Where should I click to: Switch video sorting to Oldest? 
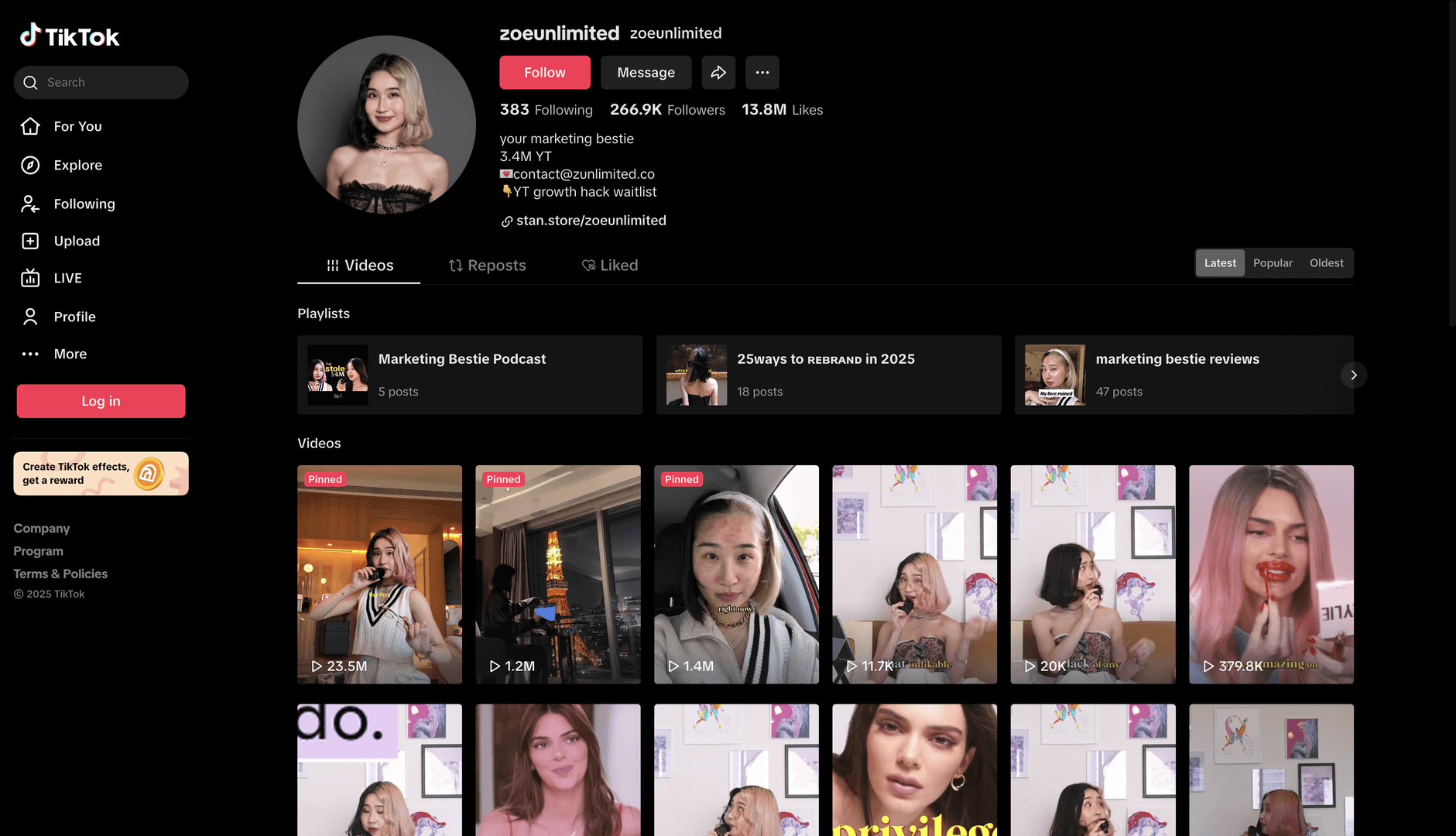(x=1326, y=262)
